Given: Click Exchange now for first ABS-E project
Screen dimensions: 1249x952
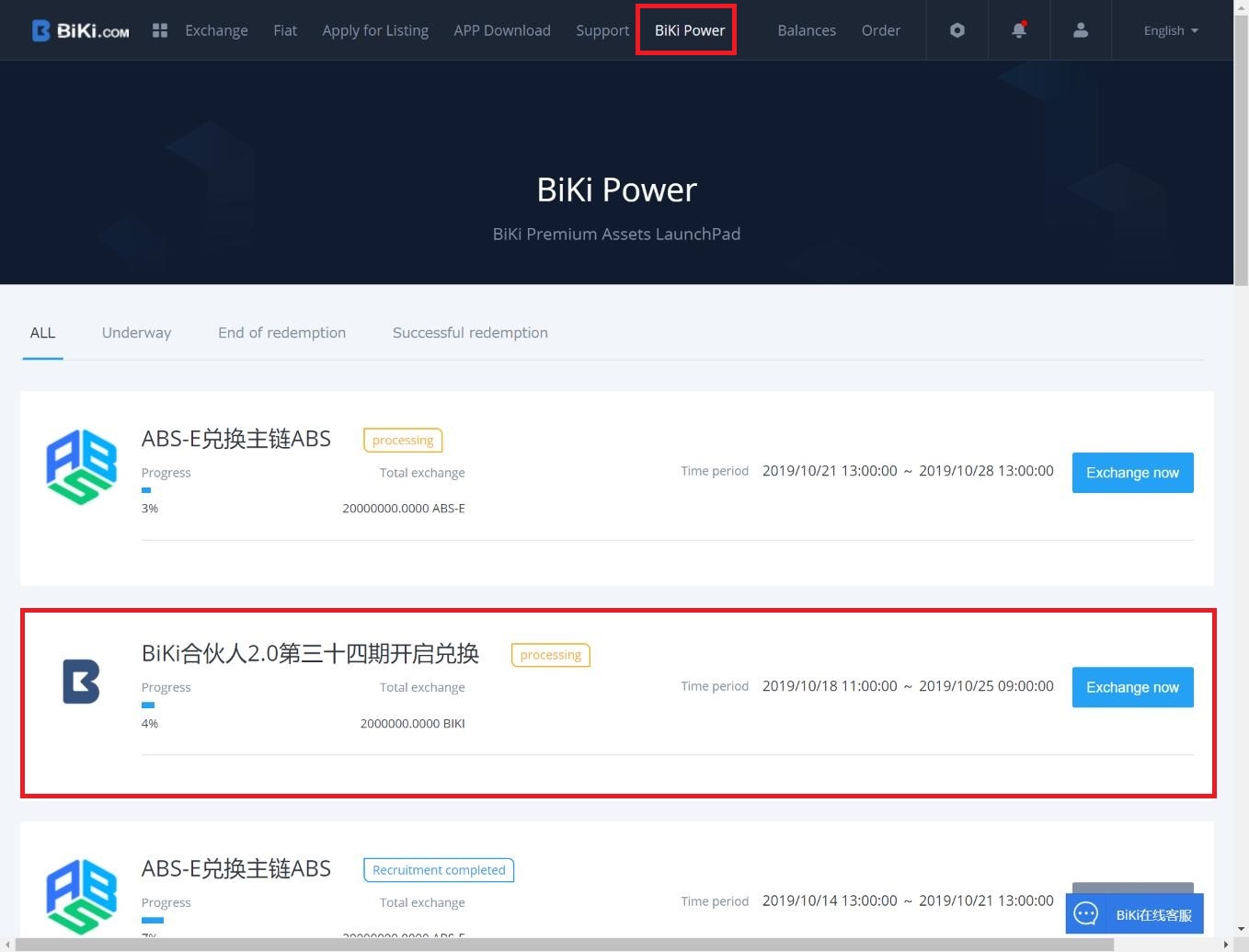Looking at the screenshot, I should (1132, 473).
